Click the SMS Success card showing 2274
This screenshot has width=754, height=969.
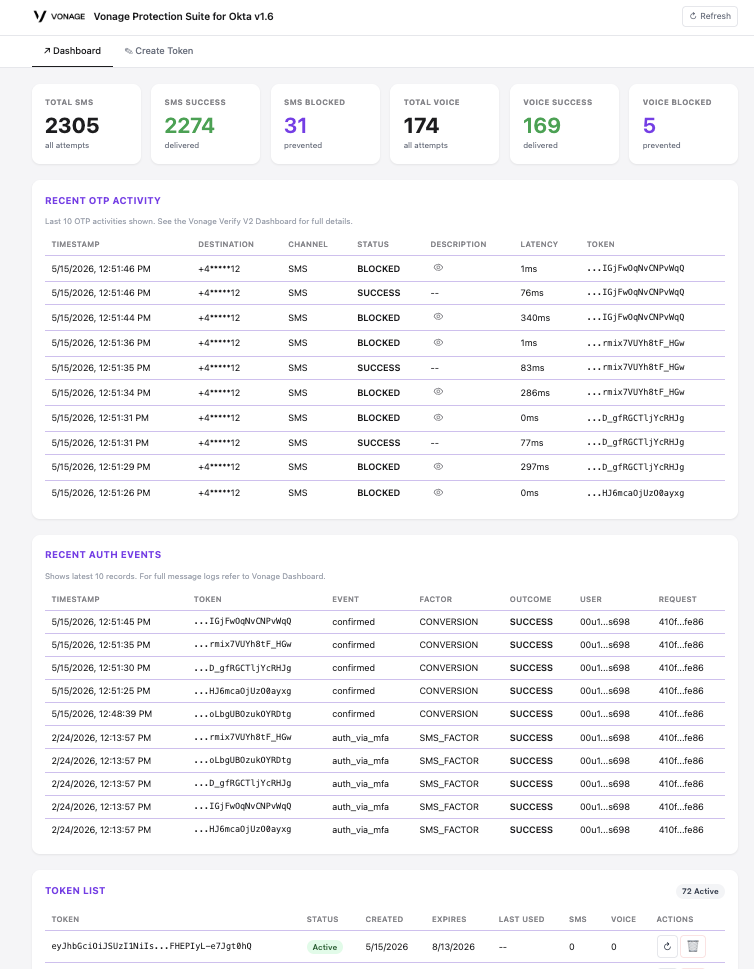tap(205, 124)
